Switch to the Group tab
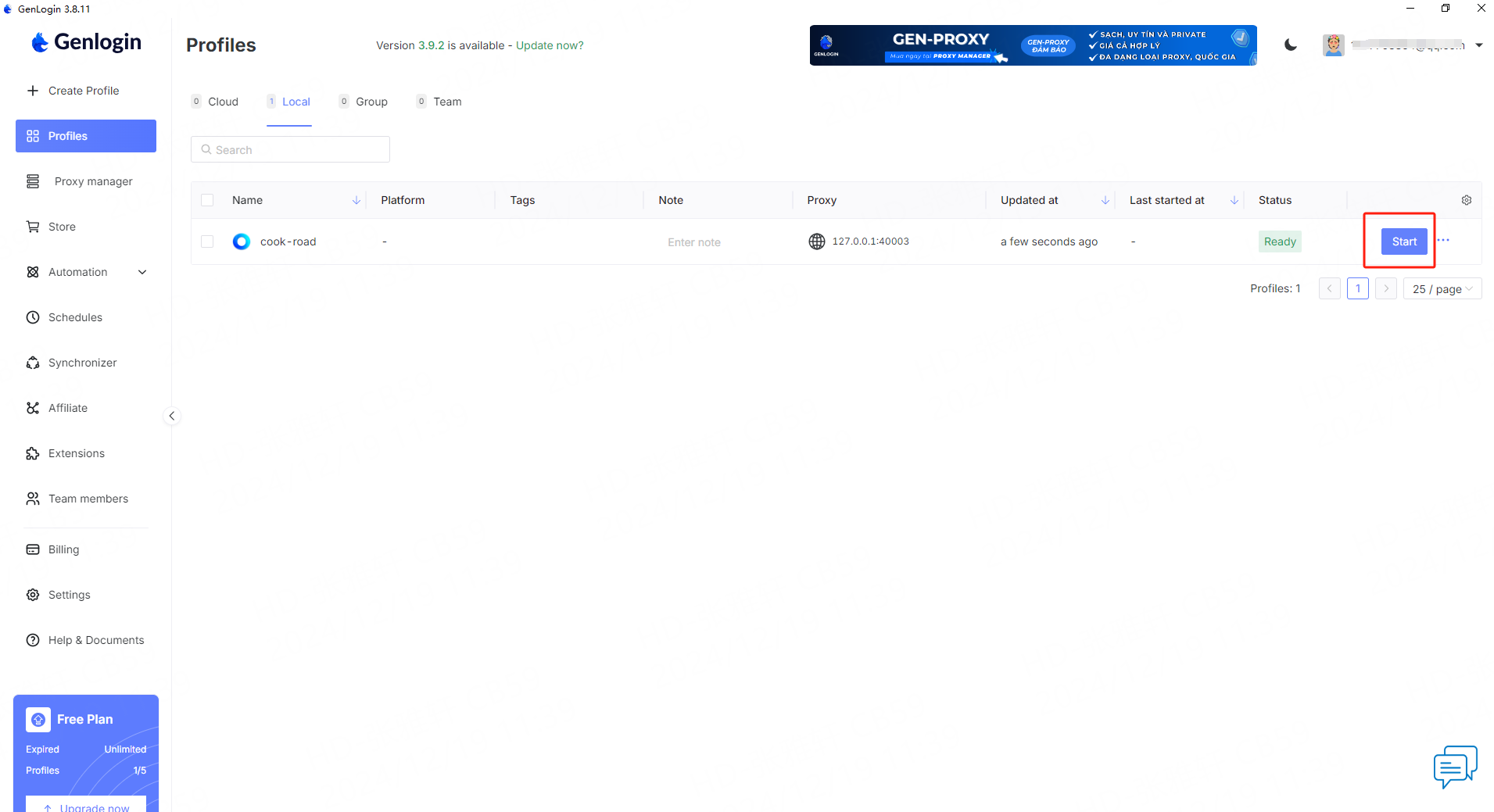Image resolution: width=1494 pixels, height=812 pixels. 371,102
